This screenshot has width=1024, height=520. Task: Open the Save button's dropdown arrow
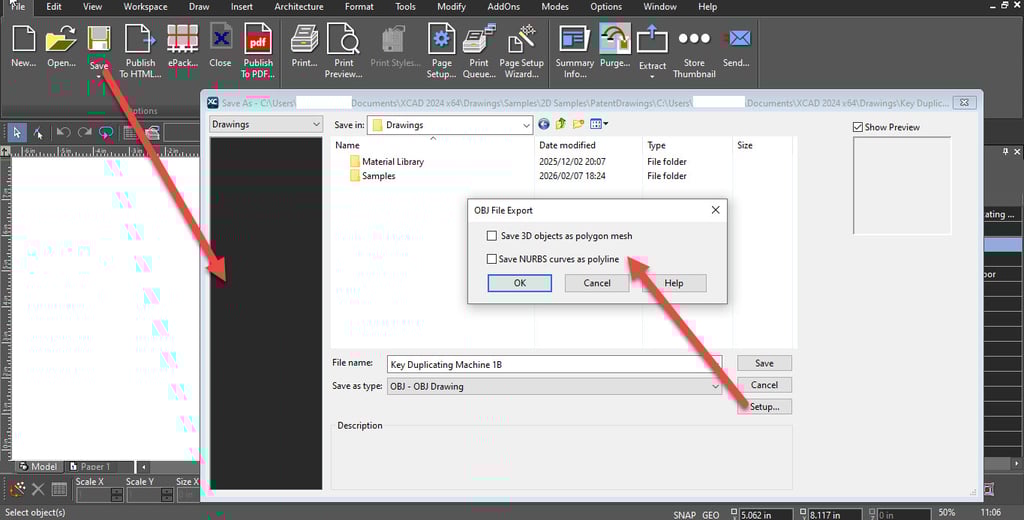(99, 76)
